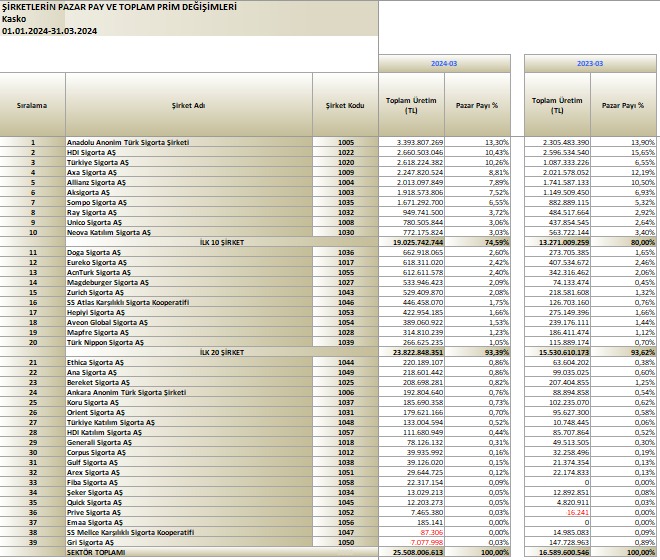Select the 'Mapfre Sigorta AŞ' company cell
The height and width of the screenshot is (560, 660).
tap(189, 332)
